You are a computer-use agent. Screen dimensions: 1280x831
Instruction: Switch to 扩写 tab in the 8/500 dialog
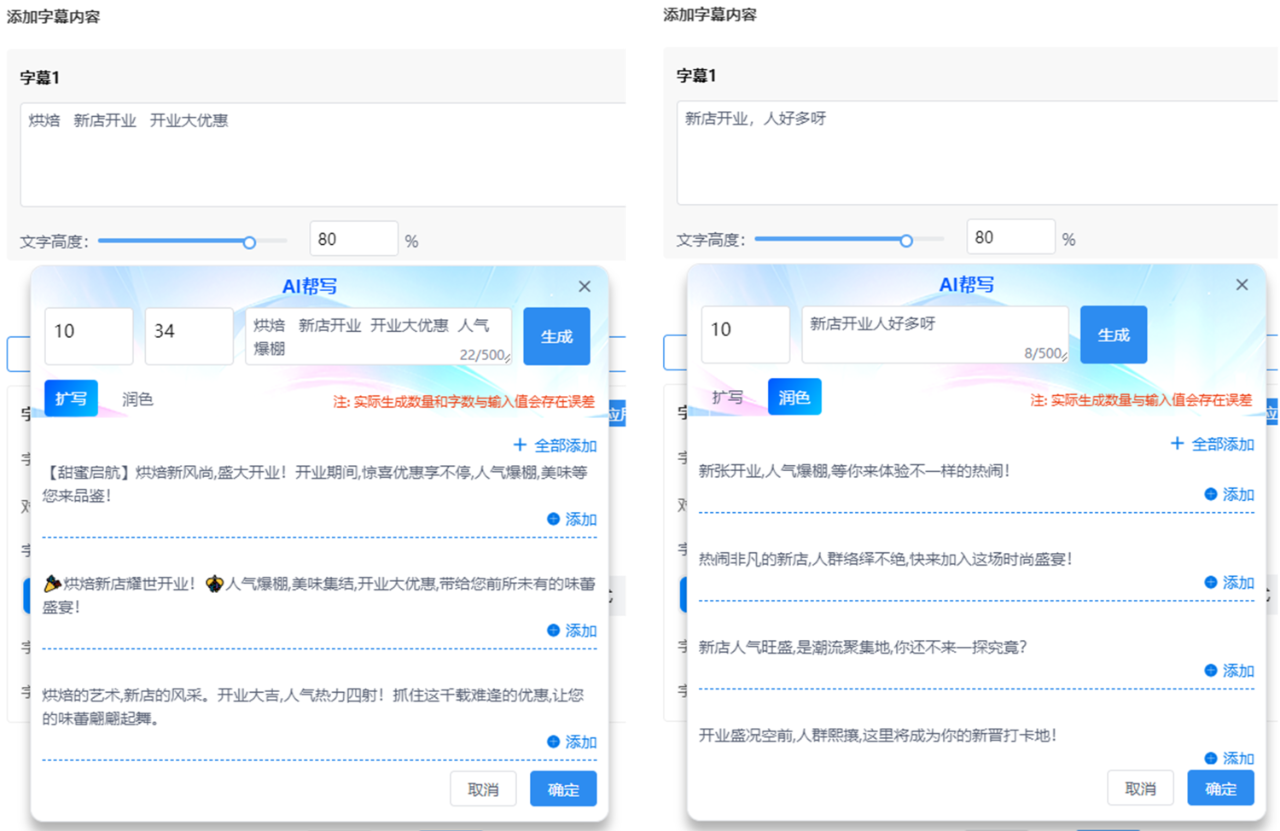[x=727, y=397]
